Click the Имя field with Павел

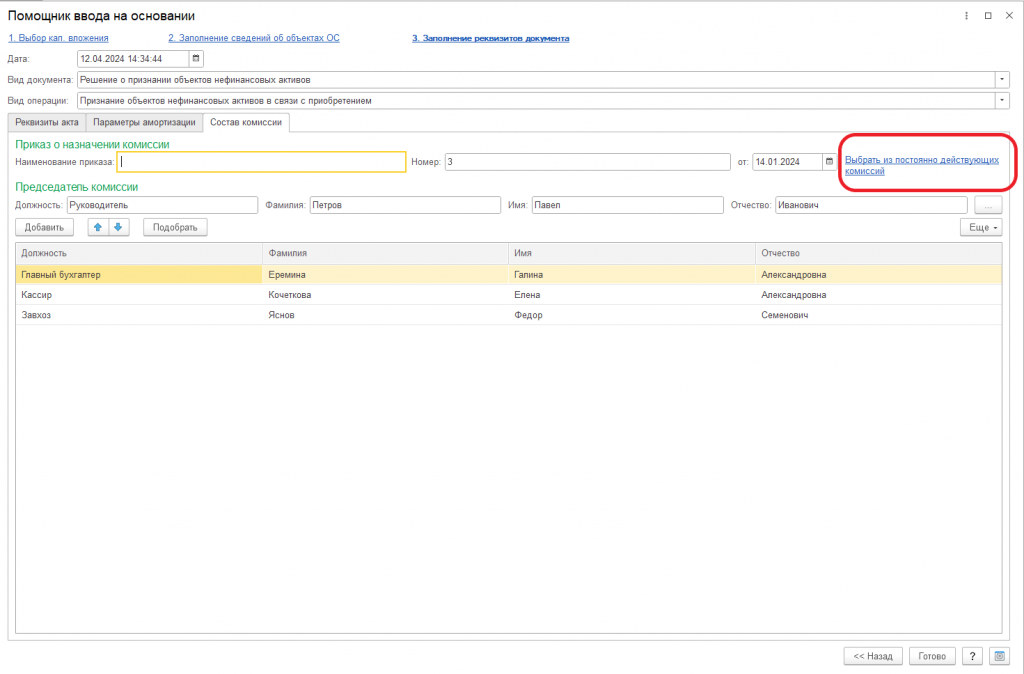point(628,205)
